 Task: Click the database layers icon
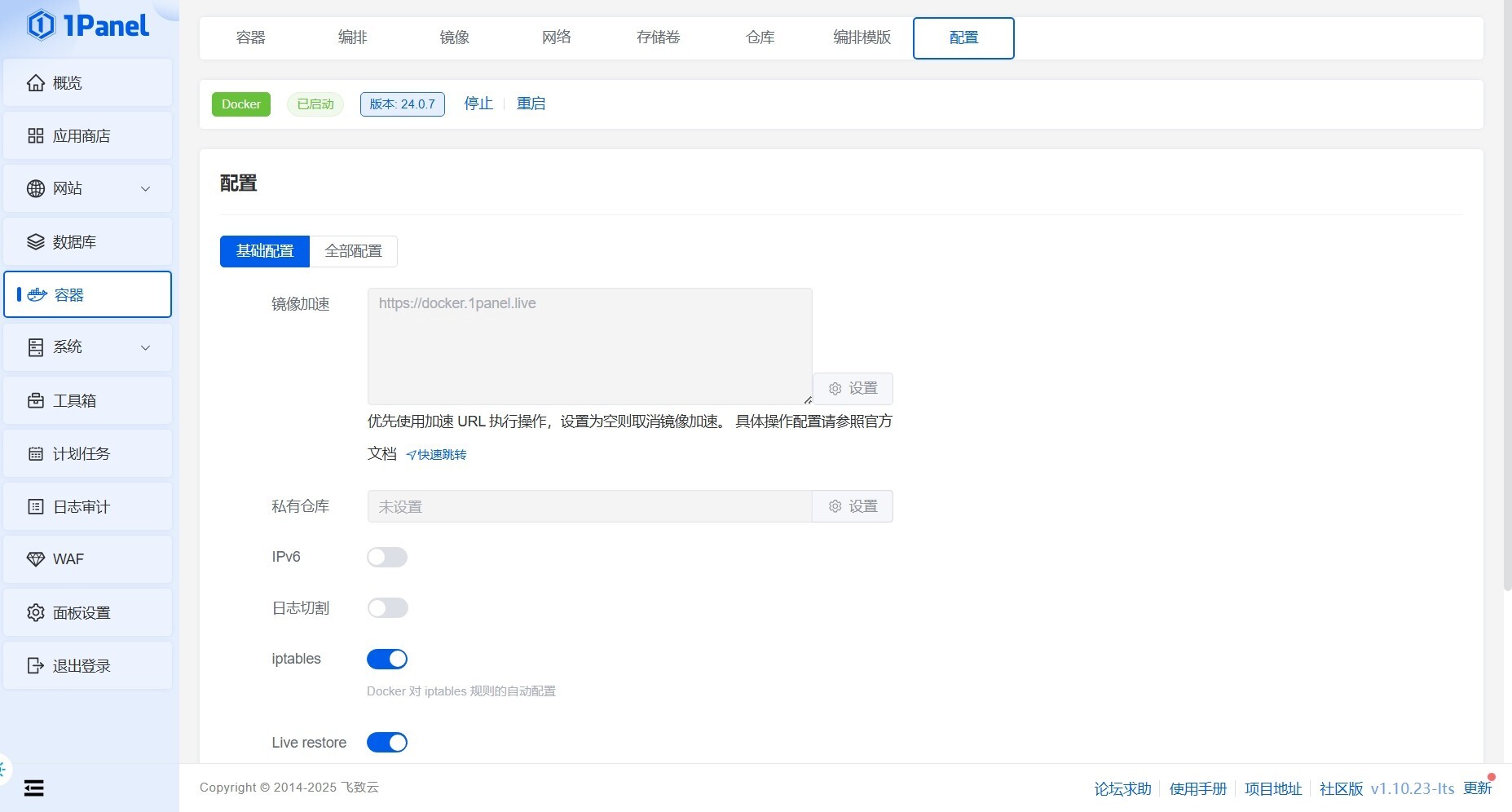tap(36, 242)
